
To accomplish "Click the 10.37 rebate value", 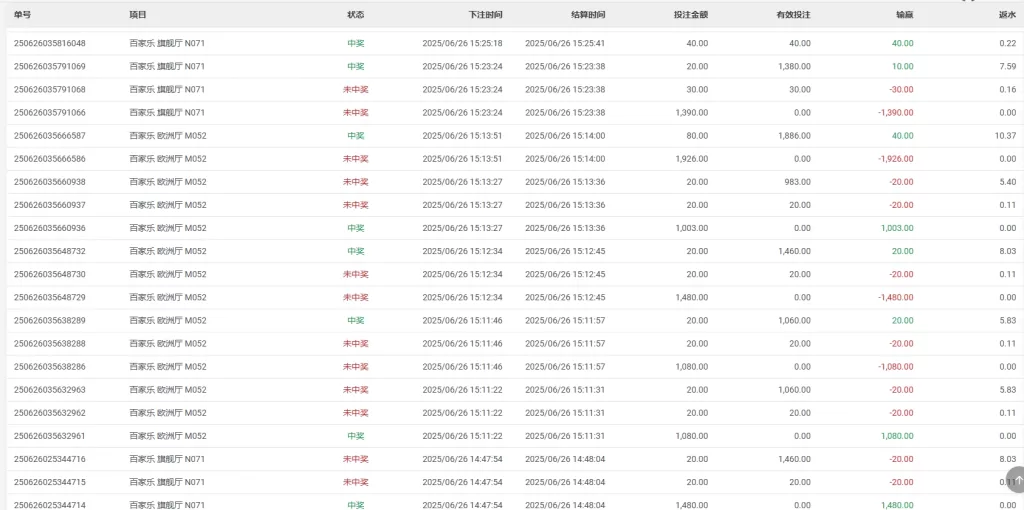I will (1006, 136).
